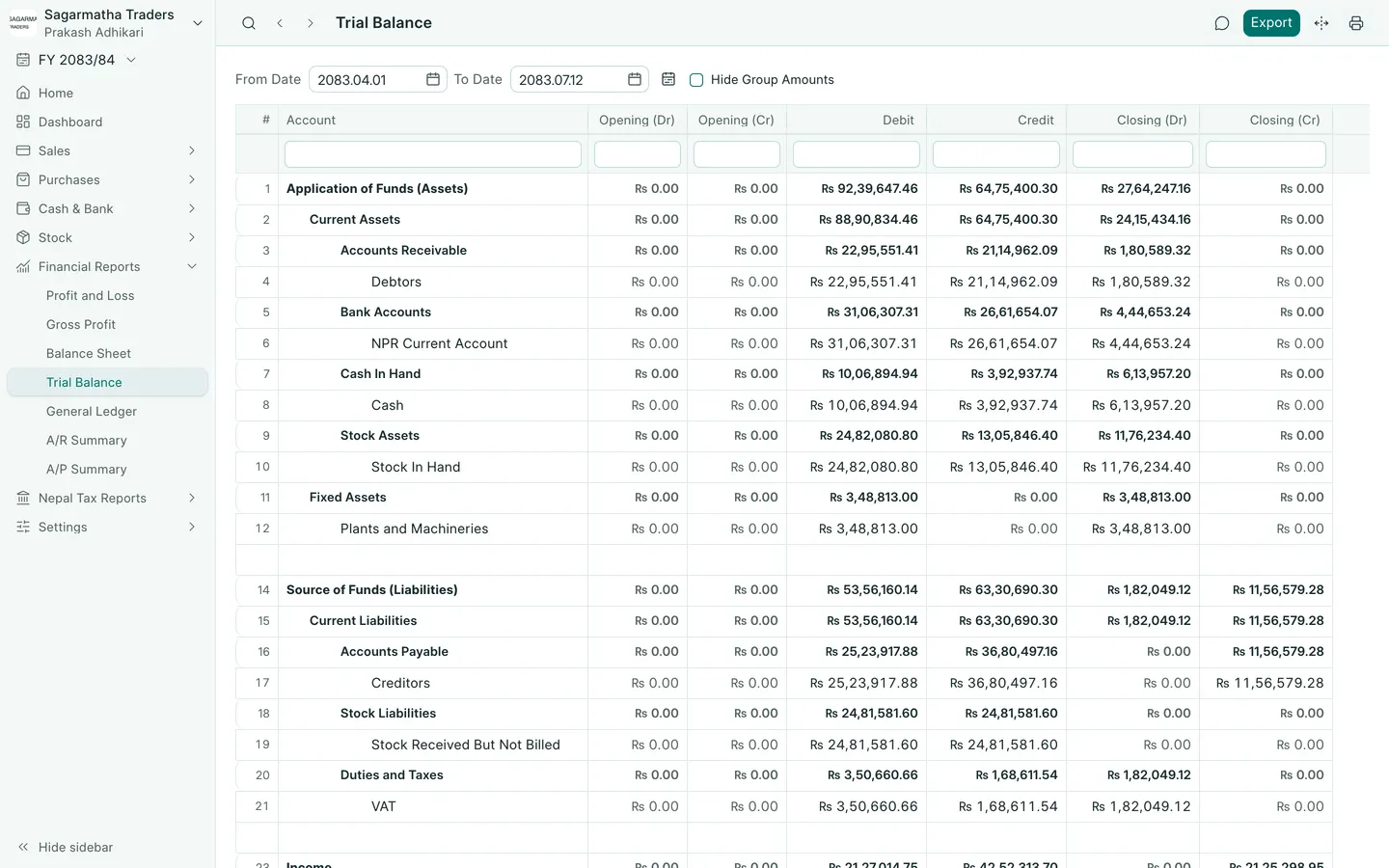This screenshot has height=868, width=1389.
Task: Click the Hide sidebar double-chevron icon
Action: 23,847
